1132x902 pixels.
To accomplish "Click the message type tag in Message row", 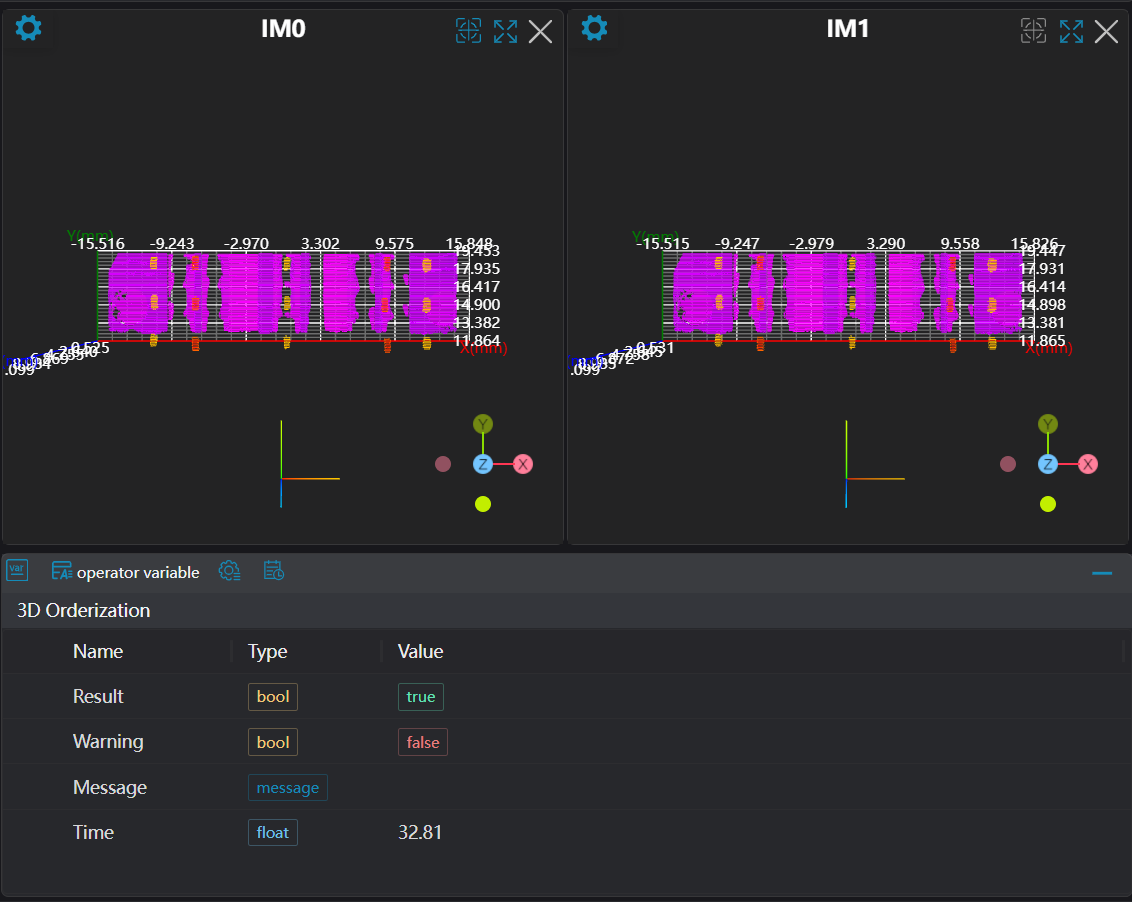I will click(287, 788).
